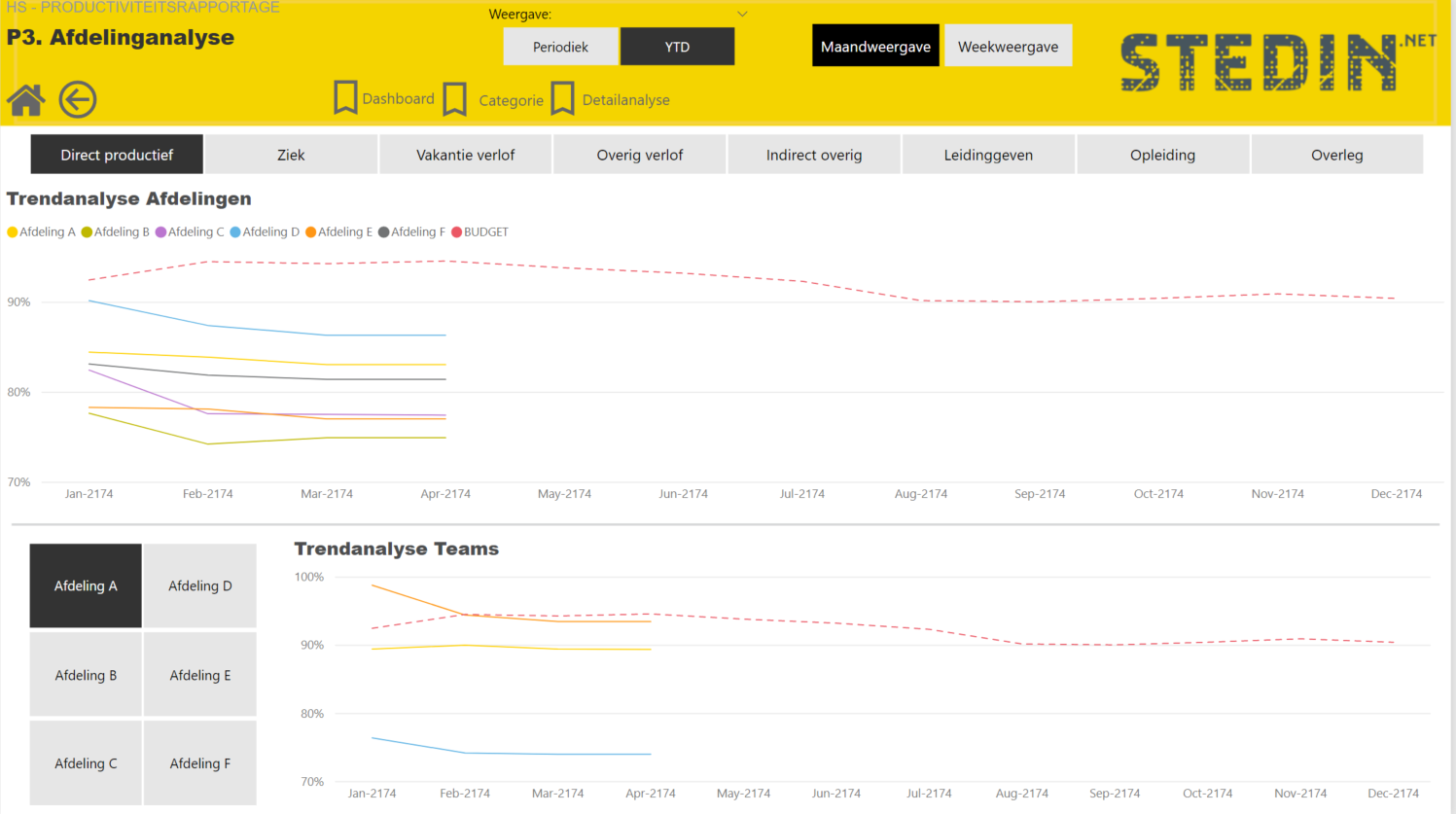Open the Direct productief tab
Image resolution: width=1456 pixels, height=814 pixels.
point(117,155)
